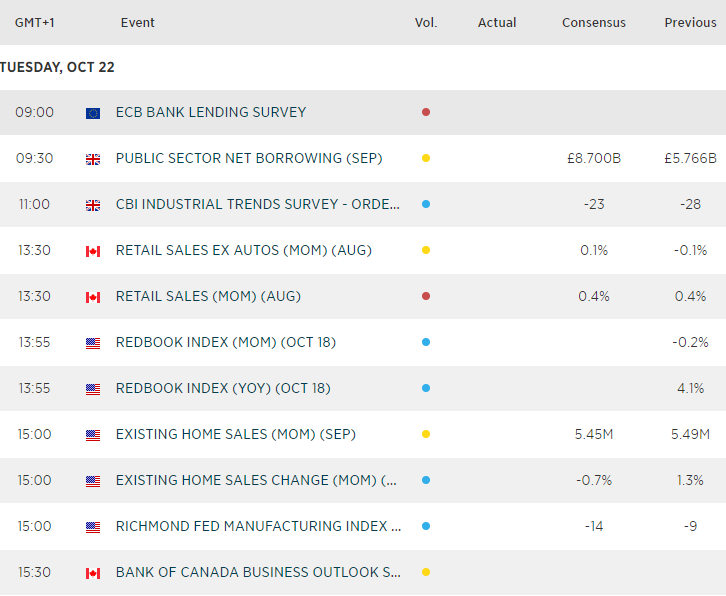Click the blue volatility dot for Redbook Index (YoY)
The height and width of the screenshot is (596, 726).
(426, 388)
